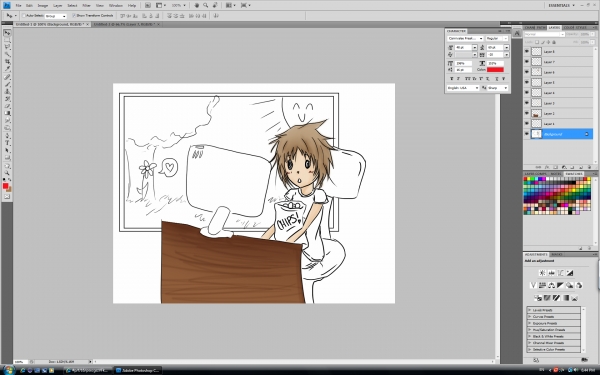
Task: Add a Brightness/Contrast adjustment
Action: (542, 273)
